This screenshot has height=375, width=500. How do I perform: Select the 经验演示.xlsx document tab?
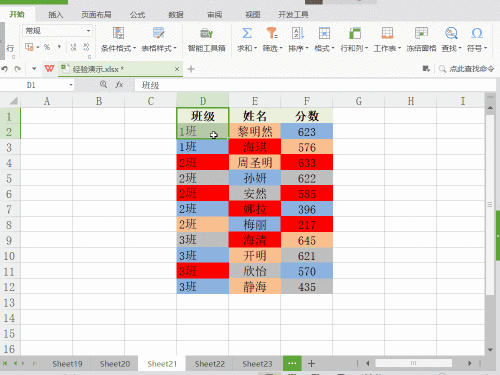point(120,69)
